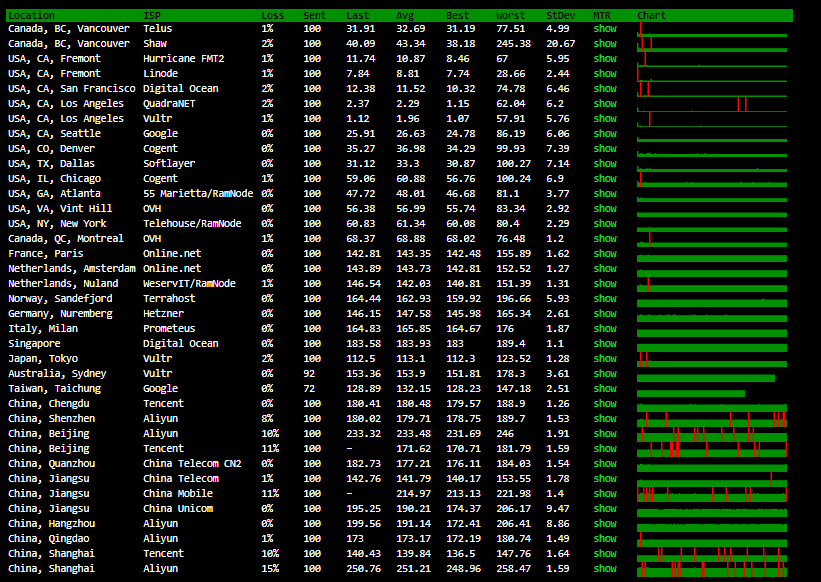The image size is (821, 582).
Task: Click the ISP column header
Action: (x=152, y=16)
